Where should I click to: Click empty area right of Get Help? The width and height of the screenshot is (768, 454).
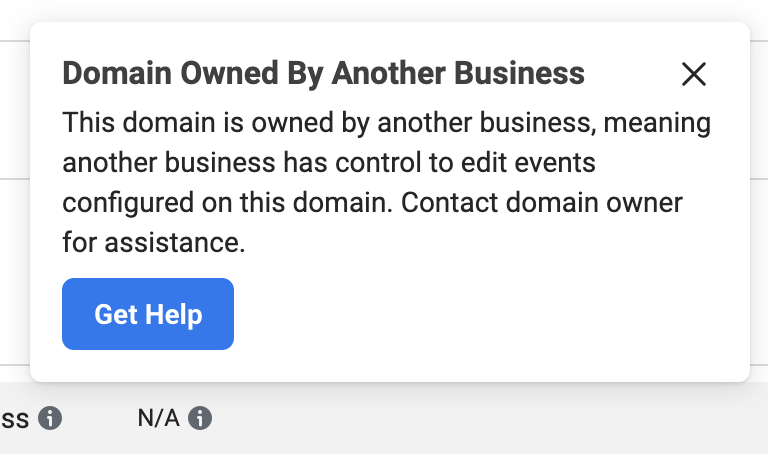490,314
